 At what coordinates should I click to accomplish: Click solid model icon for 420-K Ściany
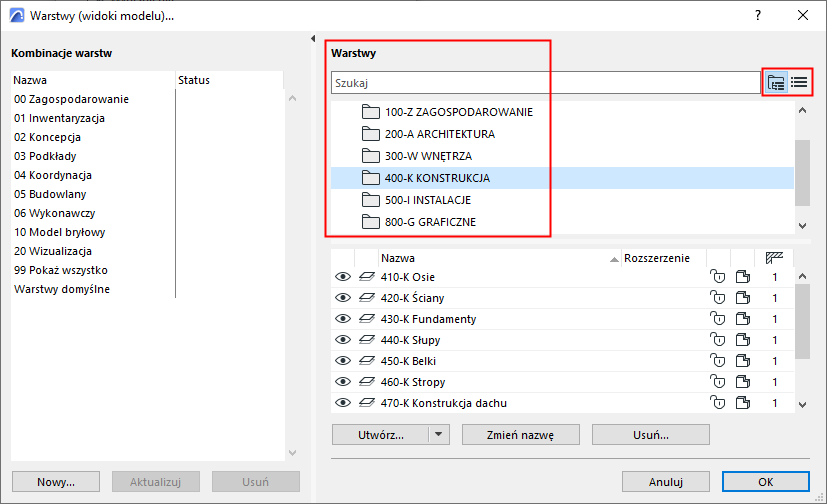click(x=743, y=298)
